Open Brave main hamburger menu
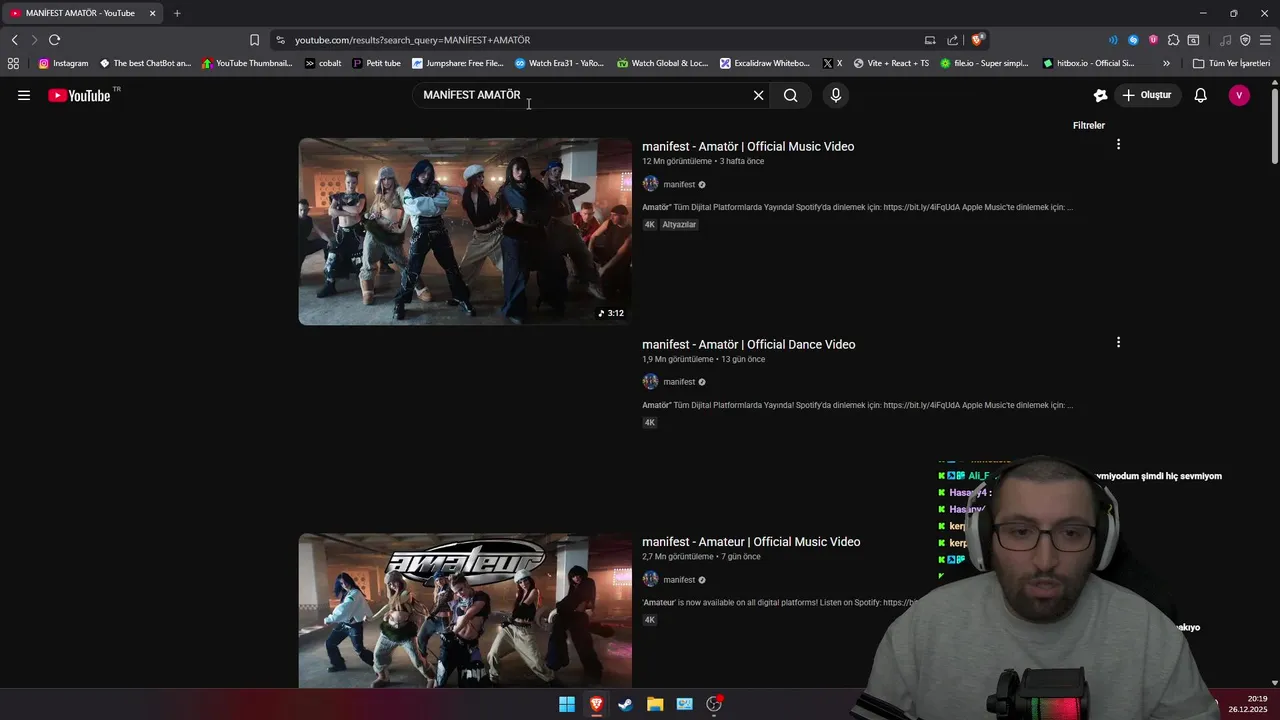The image size is (1280, 720). click(x=1265, y=40)
